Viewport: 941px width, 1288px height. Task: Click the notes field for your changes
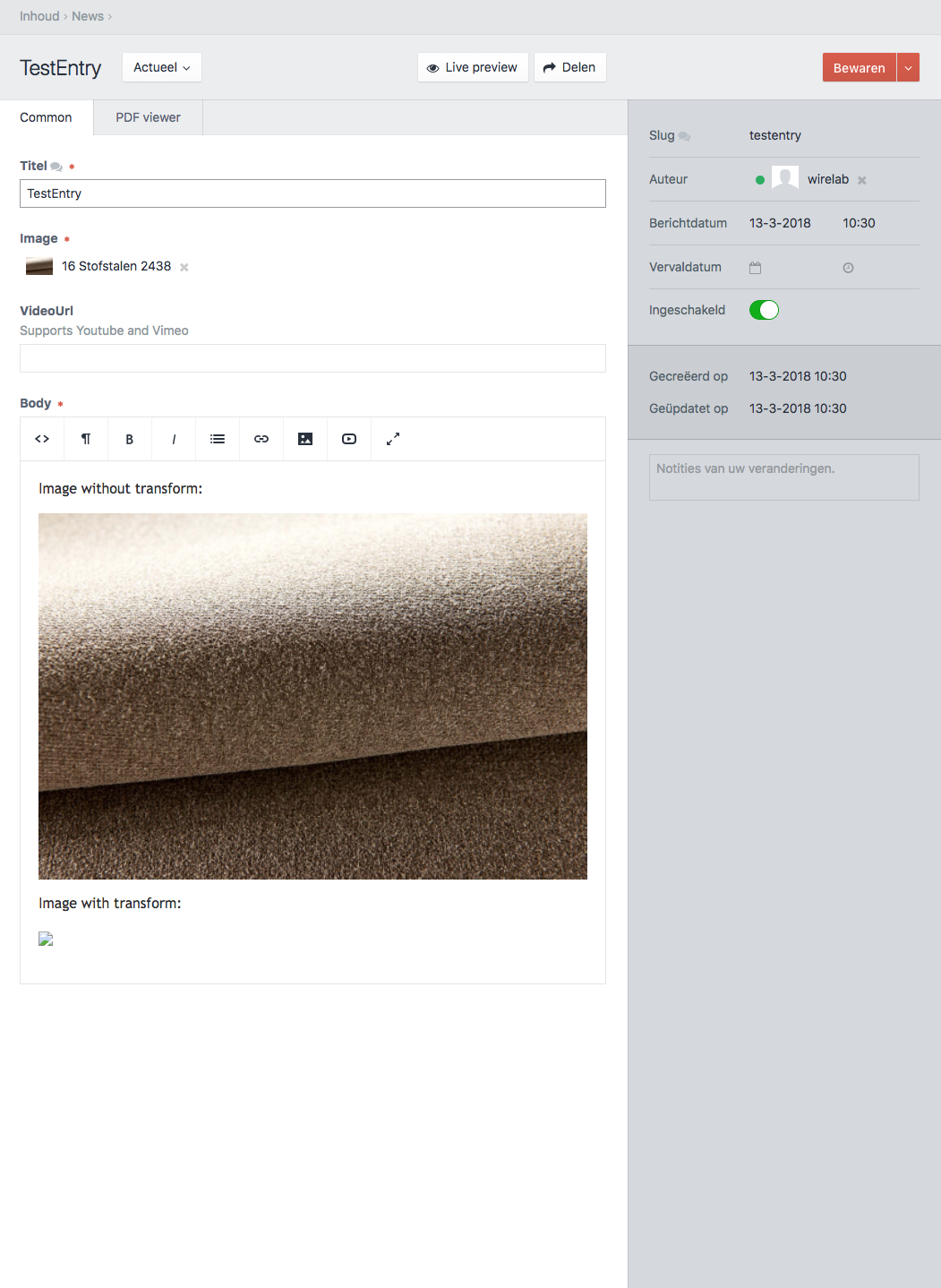[783, 477]
